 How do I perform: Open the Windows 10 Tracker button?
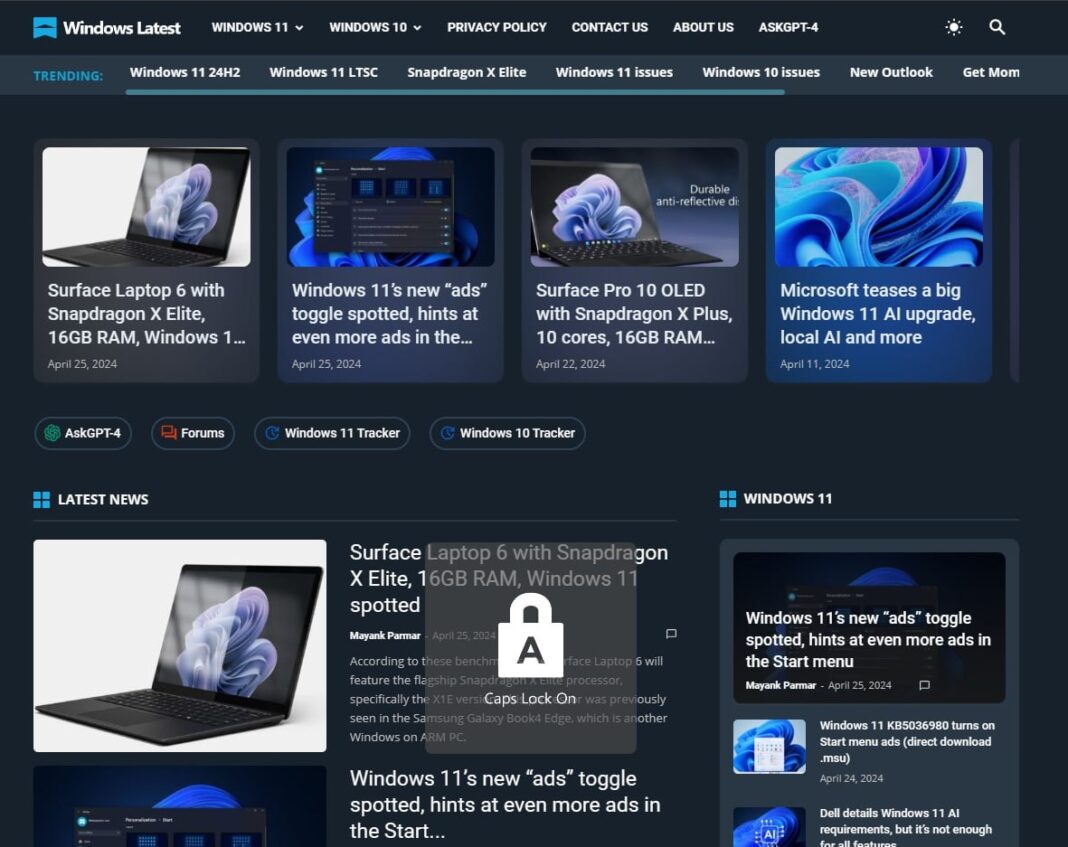pos(507,433)
